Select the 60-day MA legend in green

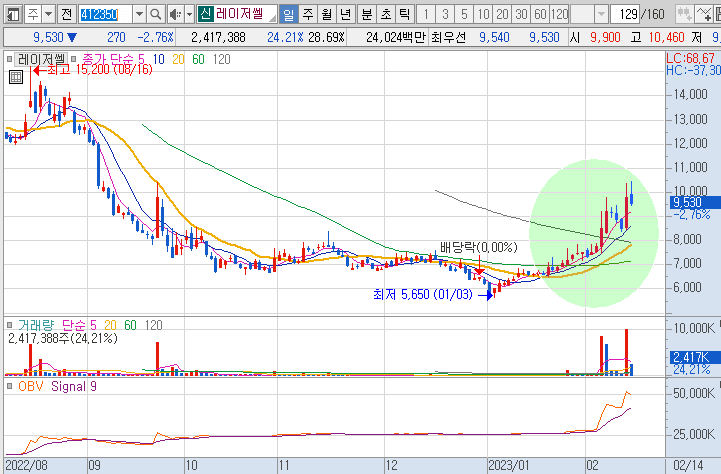(x=198, y=59)
